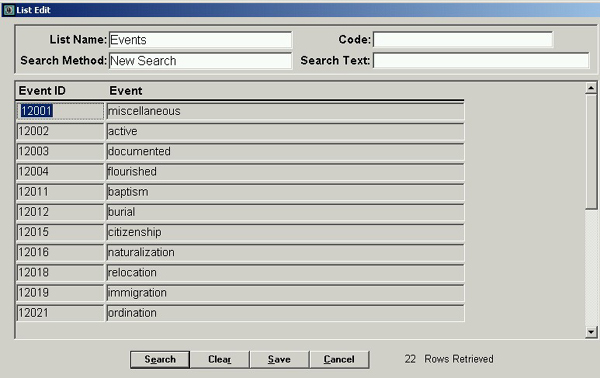Click the 'immigration' event cell
This screenshot has height=378, width=600.
pos(285,293)
